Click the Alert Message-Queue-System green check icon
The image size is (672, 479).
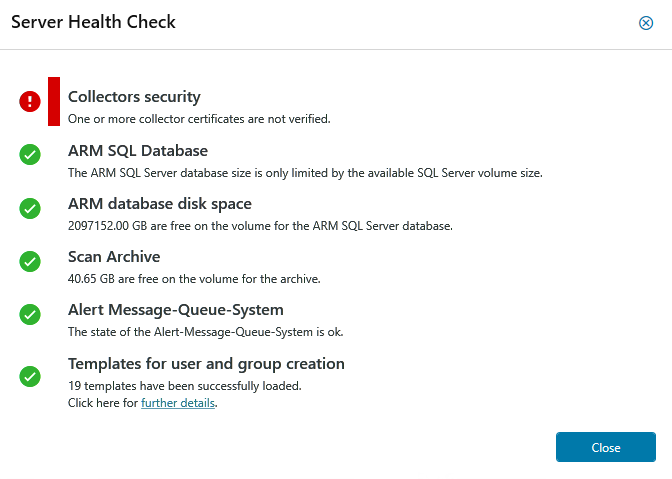coord(30,314)
